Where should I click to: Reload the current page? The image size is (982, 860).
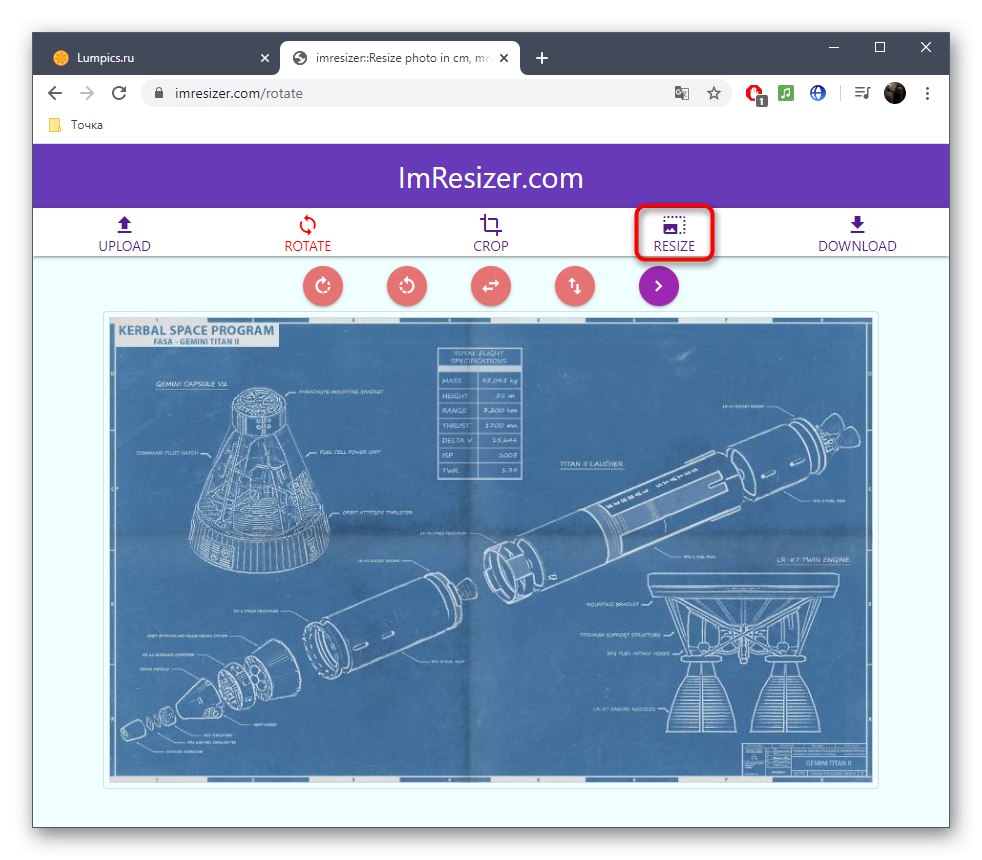[x=119, y=93]
